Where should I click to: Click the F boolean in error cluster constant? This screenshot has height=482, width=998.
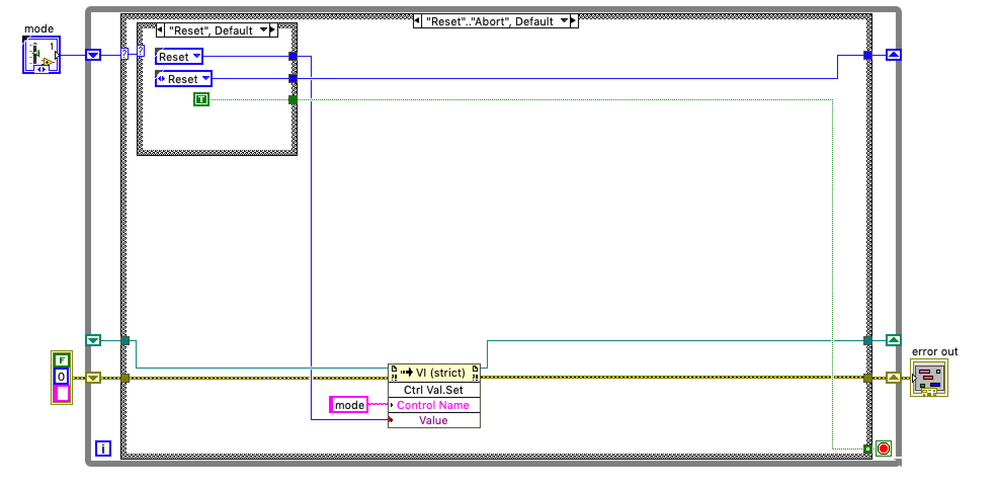(x=62, y=358)
